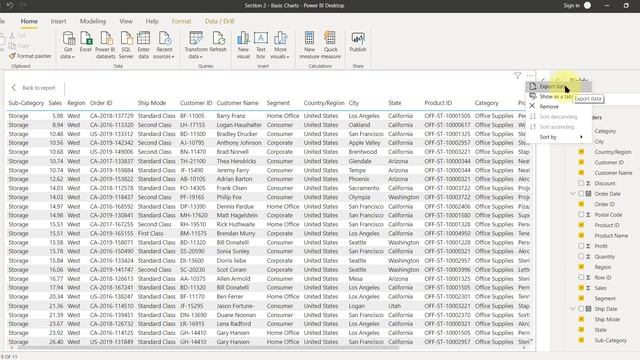Image resolution: width=640 pixels, height=360 pixels.
Task: Uncheck the Customer Name field
Action: coord(581,173)
